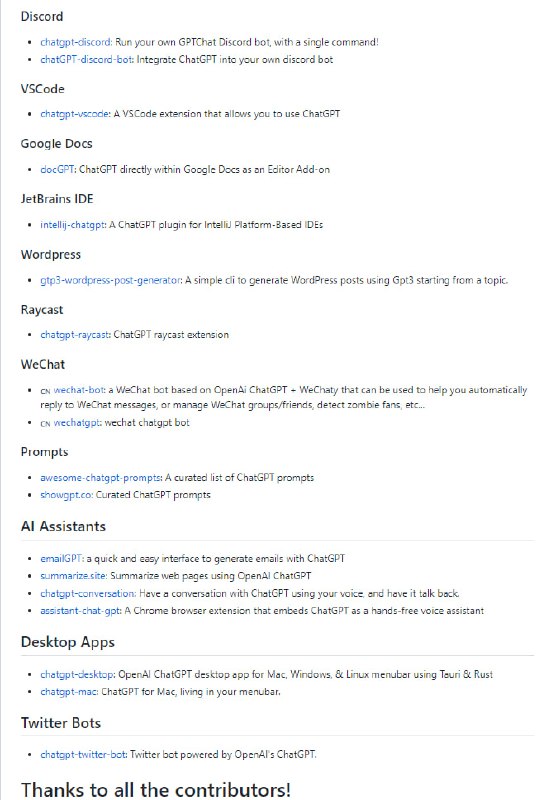Open the chatgpt-vscode extension link
Screen dimensions: 551x800
tap(74, 114)
